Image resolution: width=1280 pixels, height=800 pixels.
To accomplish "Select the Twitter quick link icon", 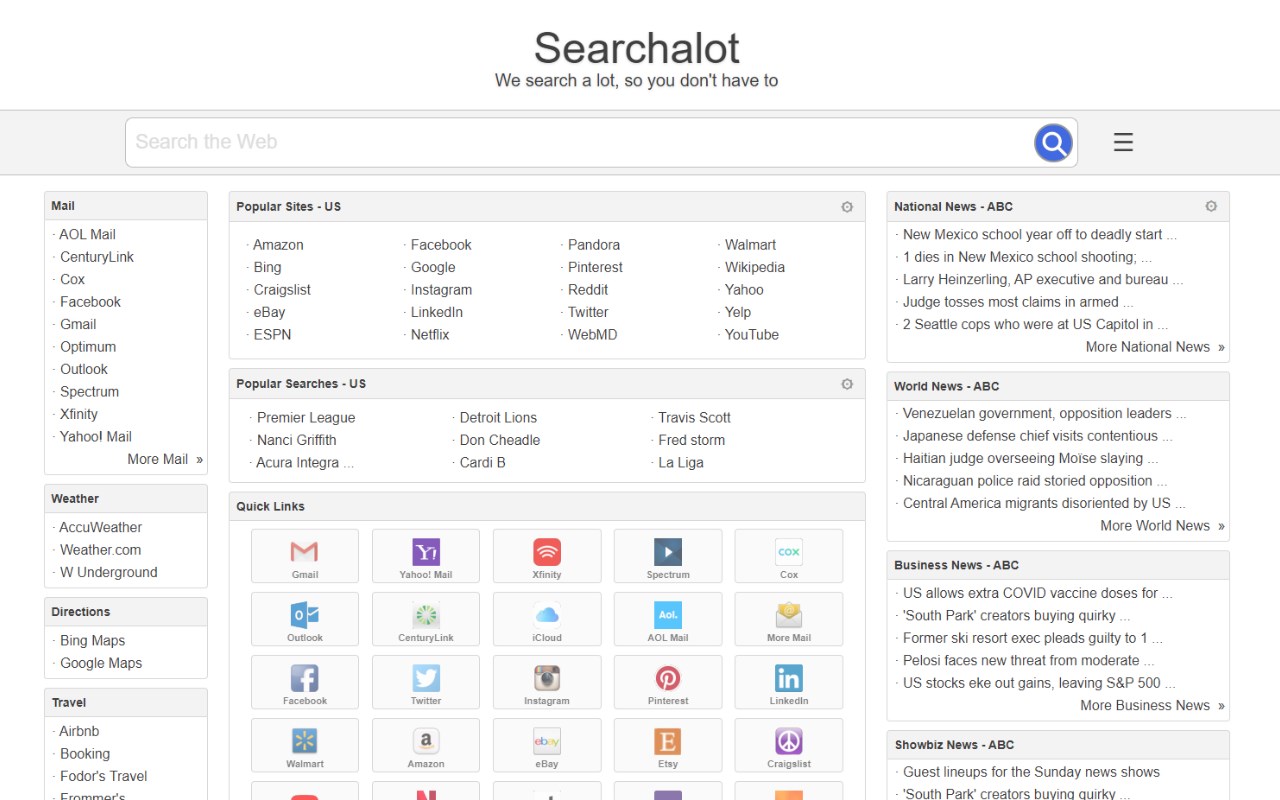I will (426, 681).
